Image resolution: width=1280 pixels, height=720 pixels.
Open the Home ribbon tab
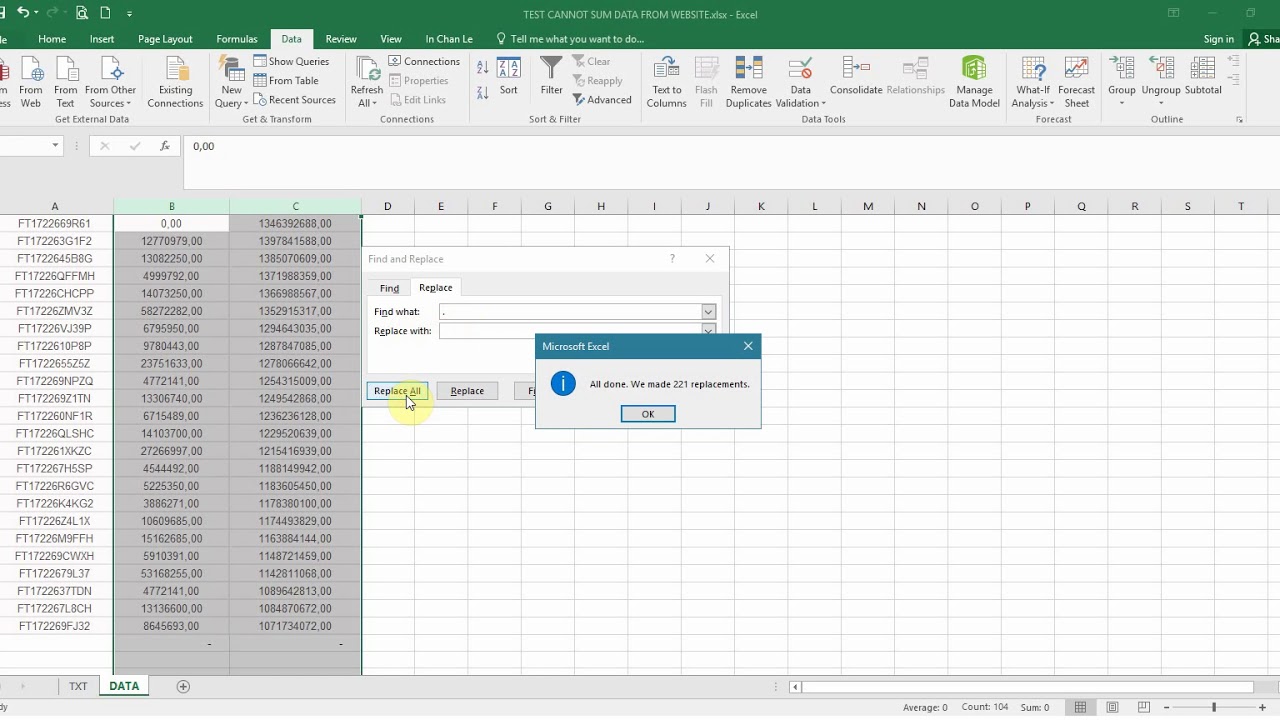click(52, 39)
